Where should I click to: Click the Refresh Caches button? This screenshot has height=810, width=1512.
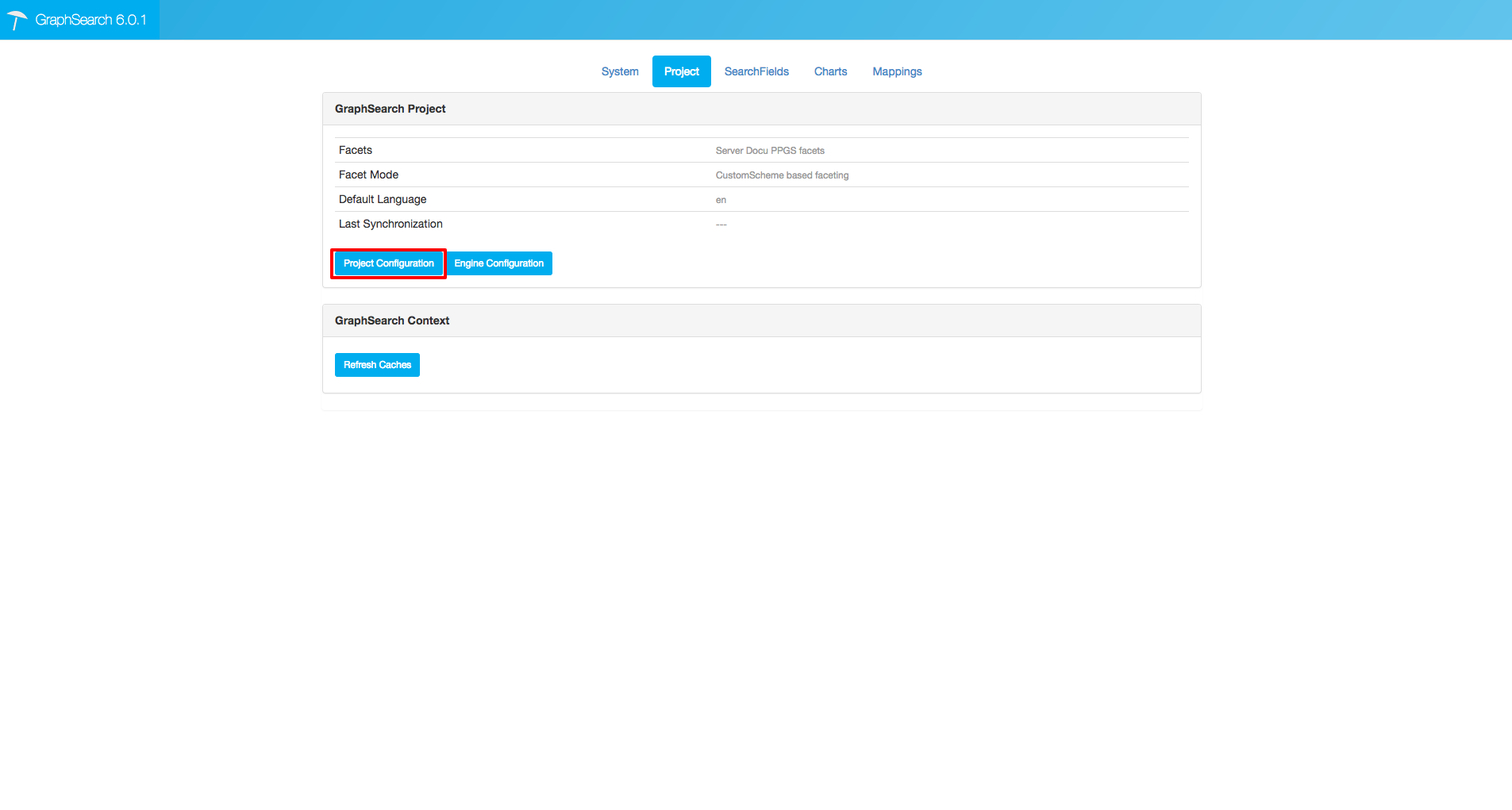377,365
